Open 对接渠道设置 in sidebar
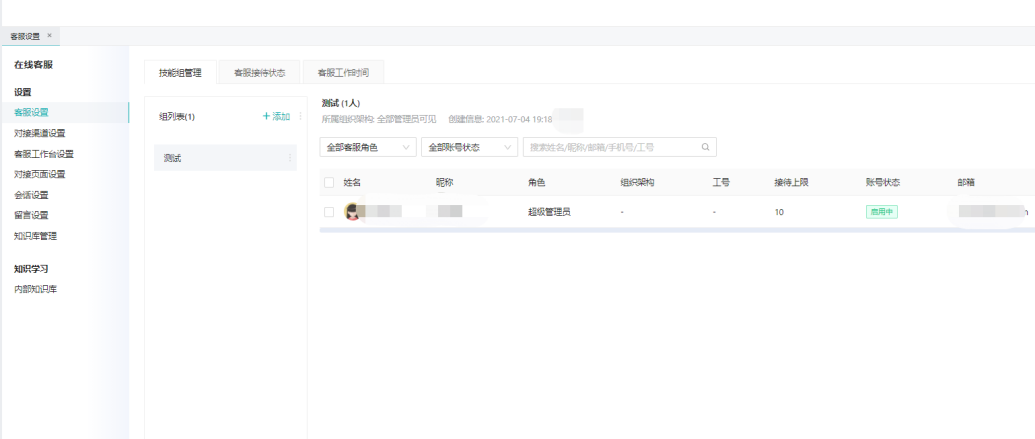The height and width of the screenshot is (439, 1035). [40, 133]
